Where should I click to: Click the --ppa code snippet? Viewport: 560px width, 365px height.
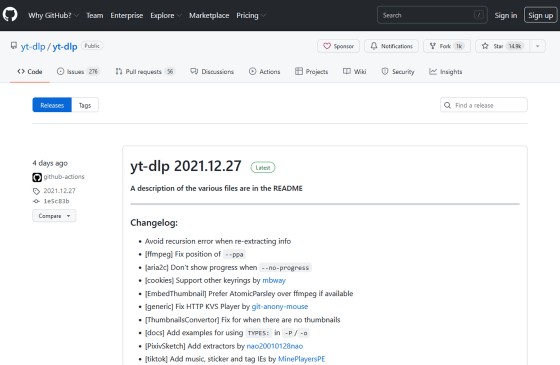tap(235, 254)
